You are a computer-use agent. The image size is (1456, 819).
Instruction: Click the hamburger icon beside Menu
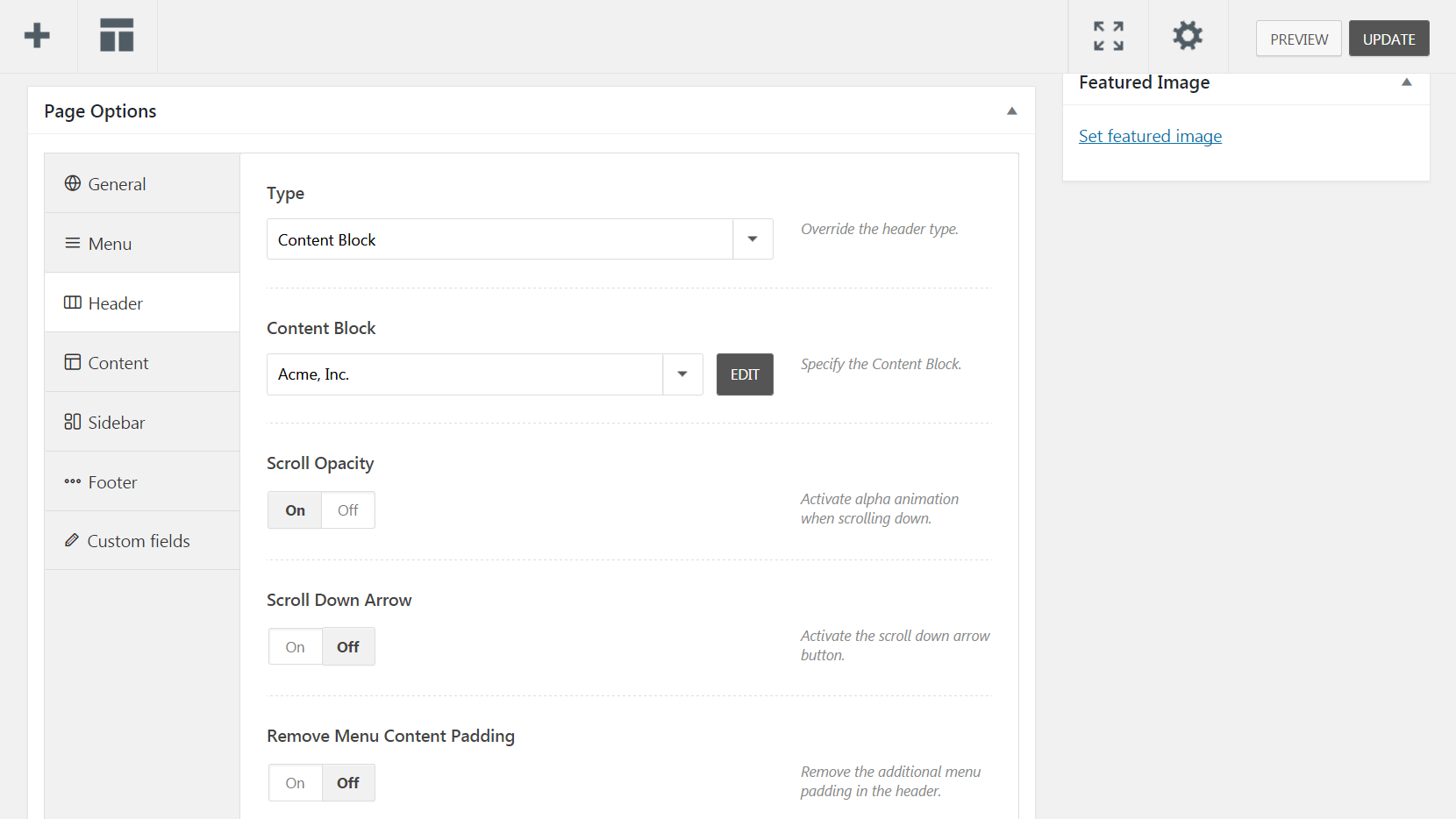pos(73,243)
